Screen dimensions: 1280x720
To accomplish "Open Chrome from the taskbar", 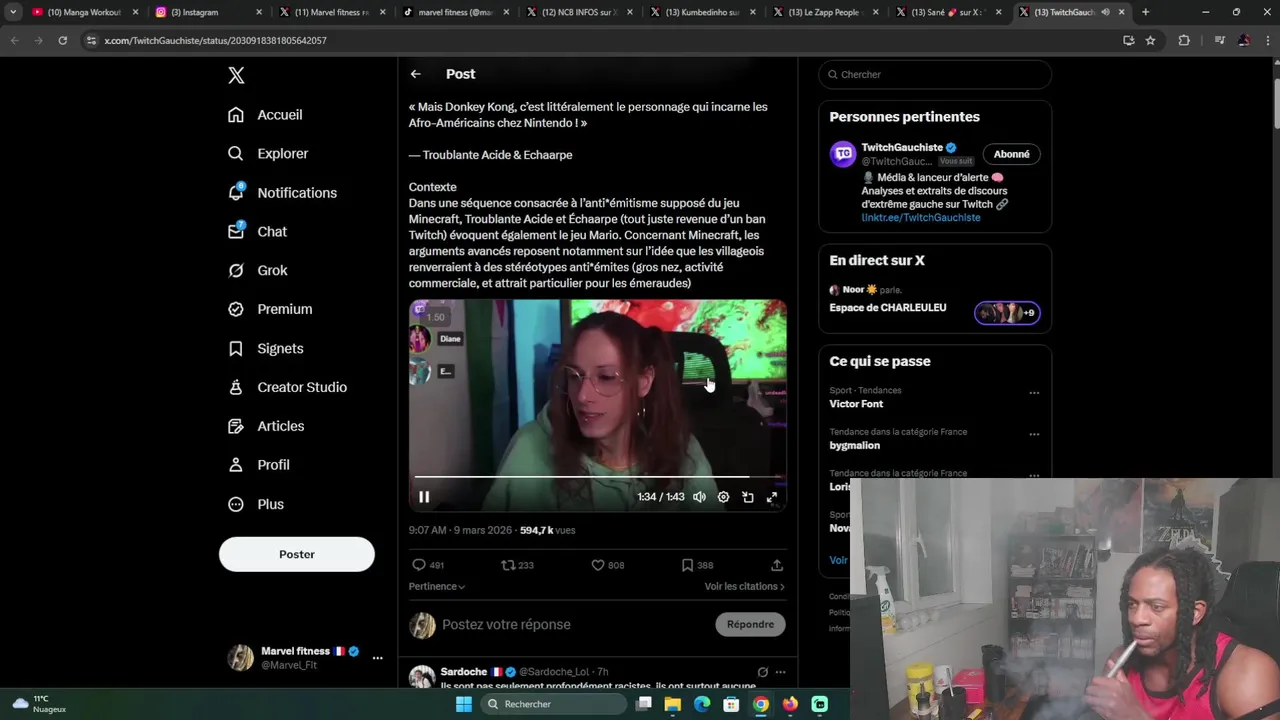I will coord(761,704).
